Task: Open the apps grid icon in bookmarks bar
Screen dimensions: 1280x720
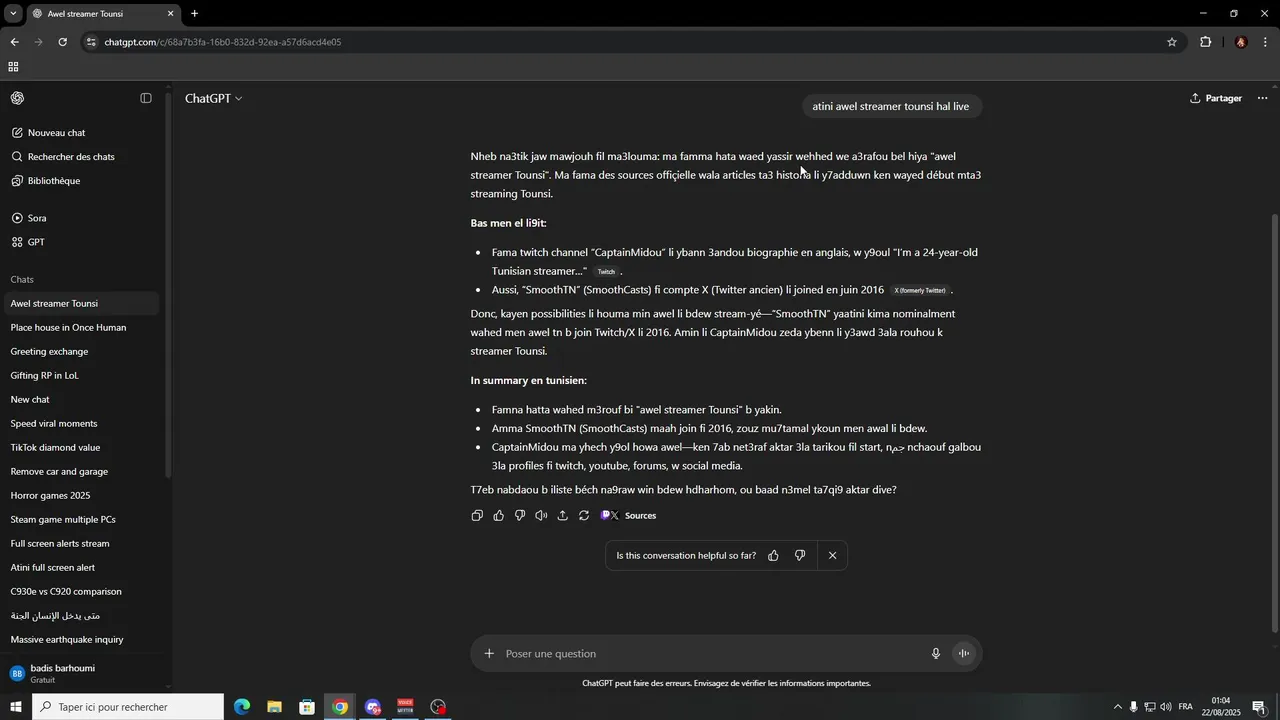Action: tap(13, 67)
